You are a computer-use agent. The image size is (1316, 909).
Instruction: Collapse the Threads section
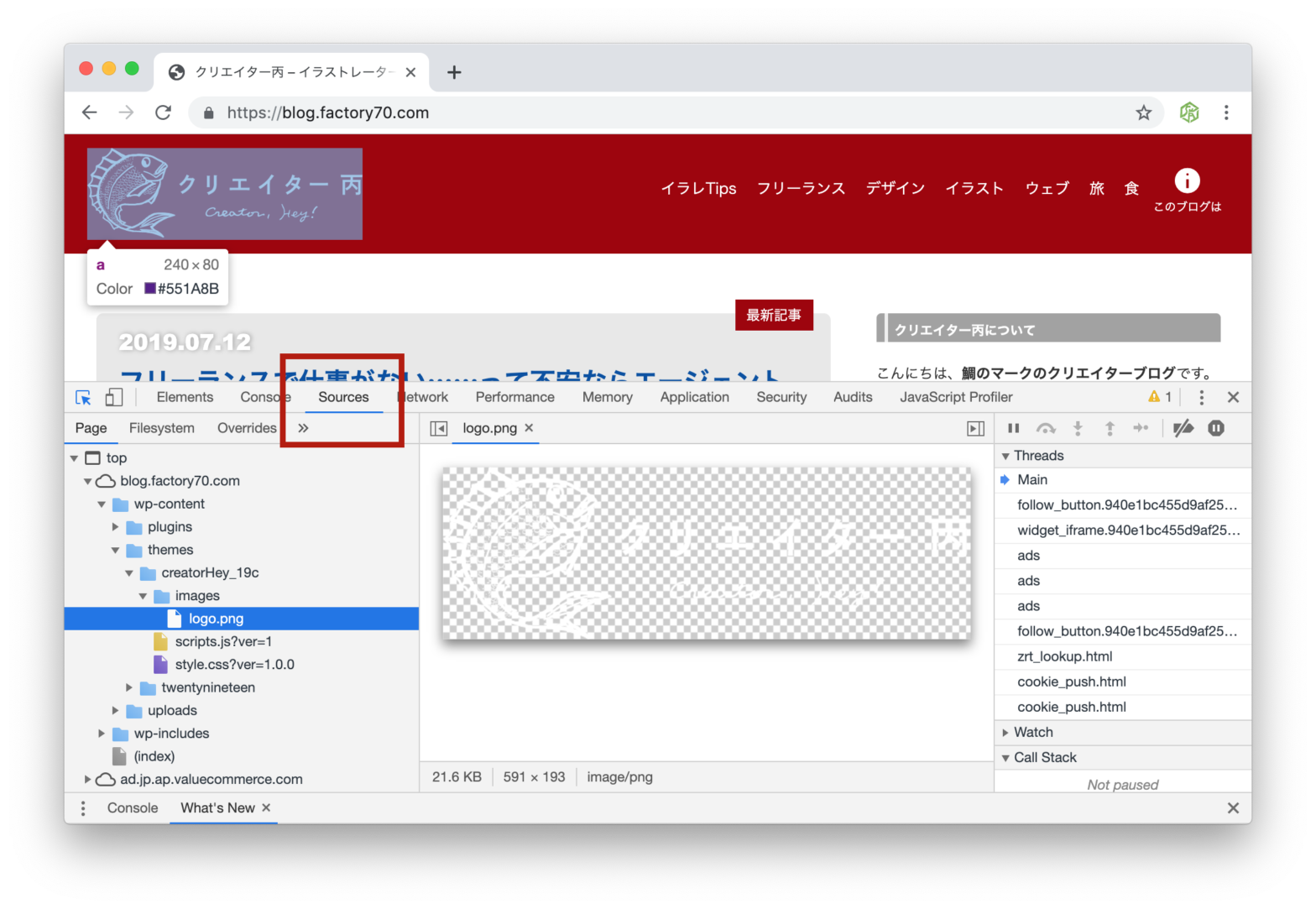coord(1005,456)
